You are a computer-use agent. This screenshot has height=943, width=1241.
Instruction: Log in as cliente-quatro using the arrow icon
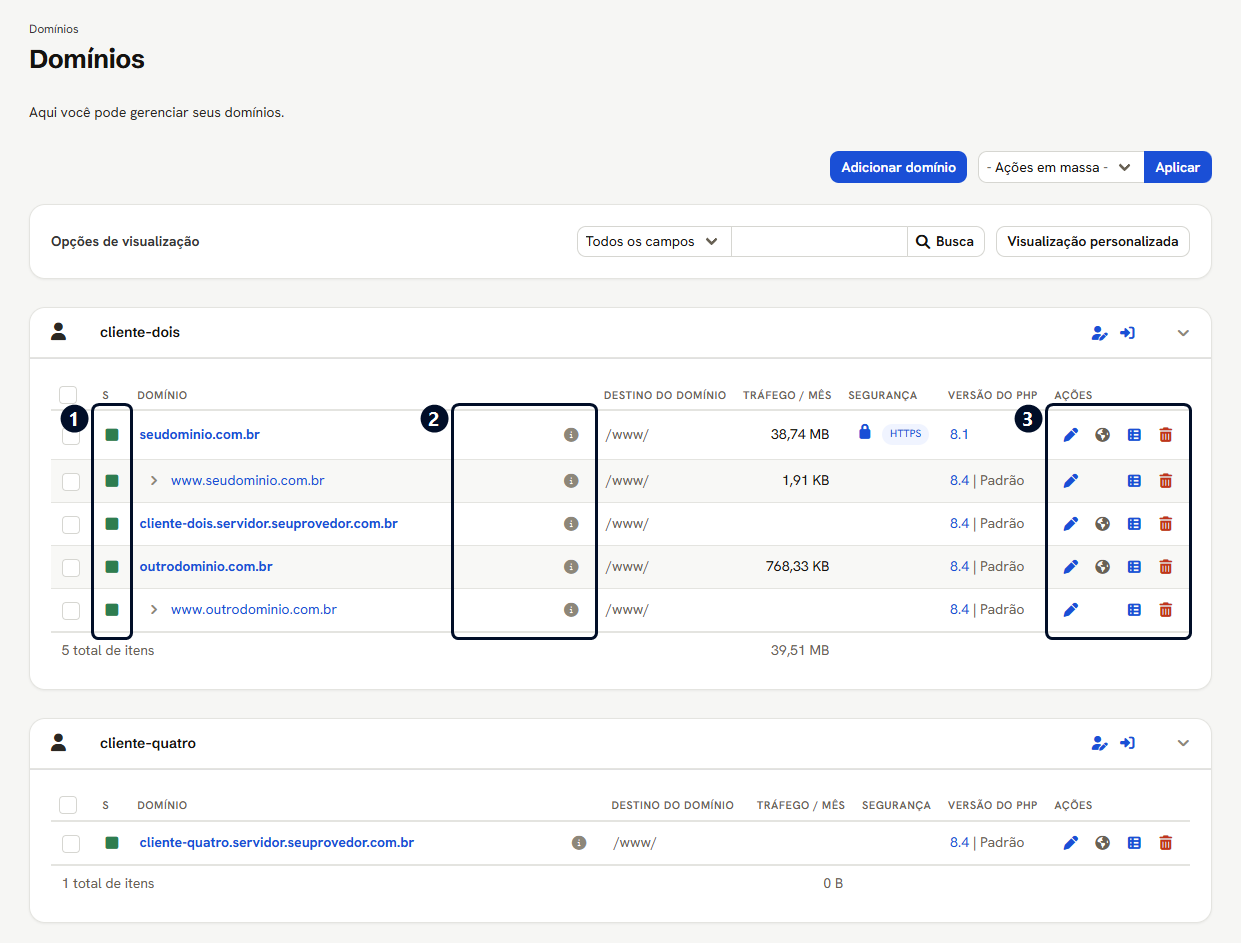coord(1127,743)
